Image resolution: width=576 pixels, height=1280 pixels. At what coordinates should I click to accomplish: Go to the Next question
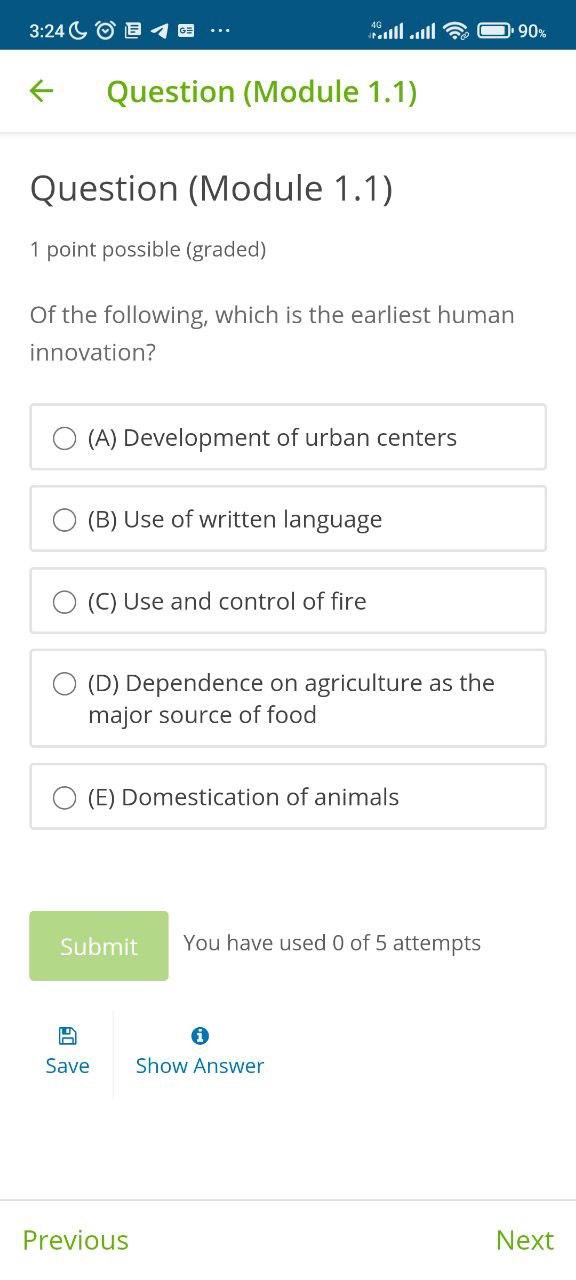(x=524, y=1240)
